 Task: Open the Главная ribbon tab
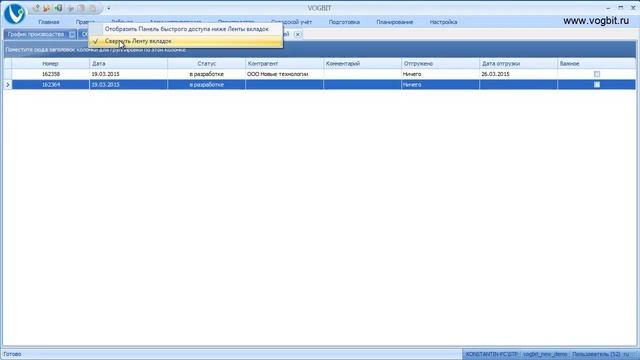[x=49, y=22]
